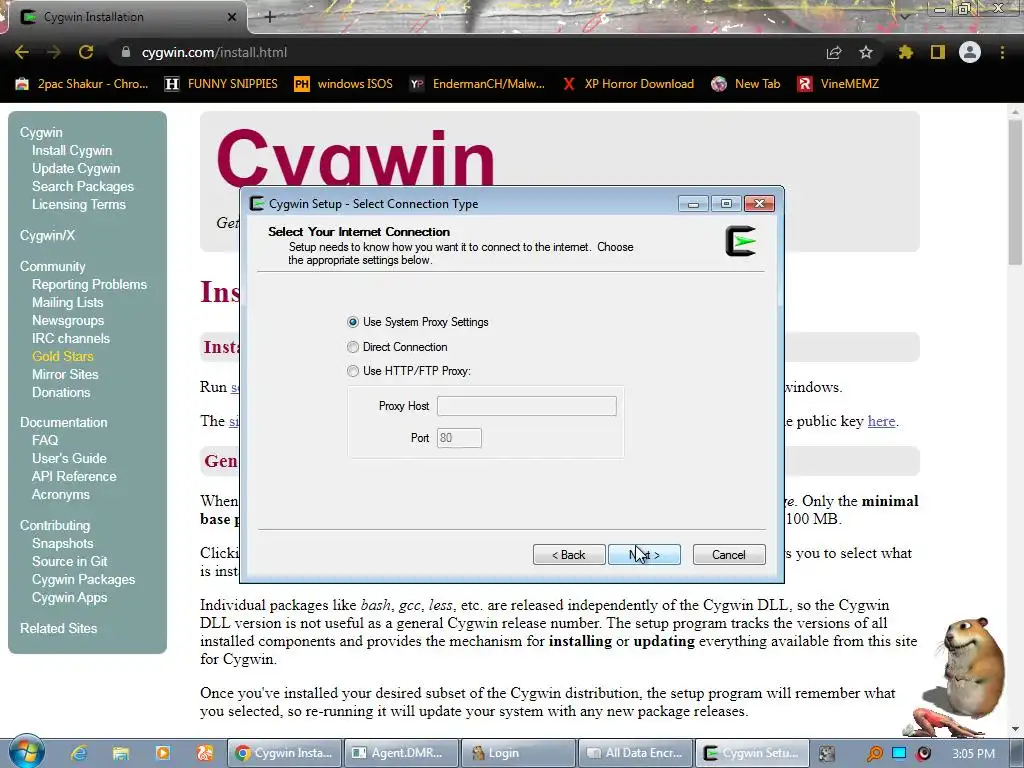Click the Cygwin logo in setup dialog header
Screen dimensions: 1024x768
741,241
